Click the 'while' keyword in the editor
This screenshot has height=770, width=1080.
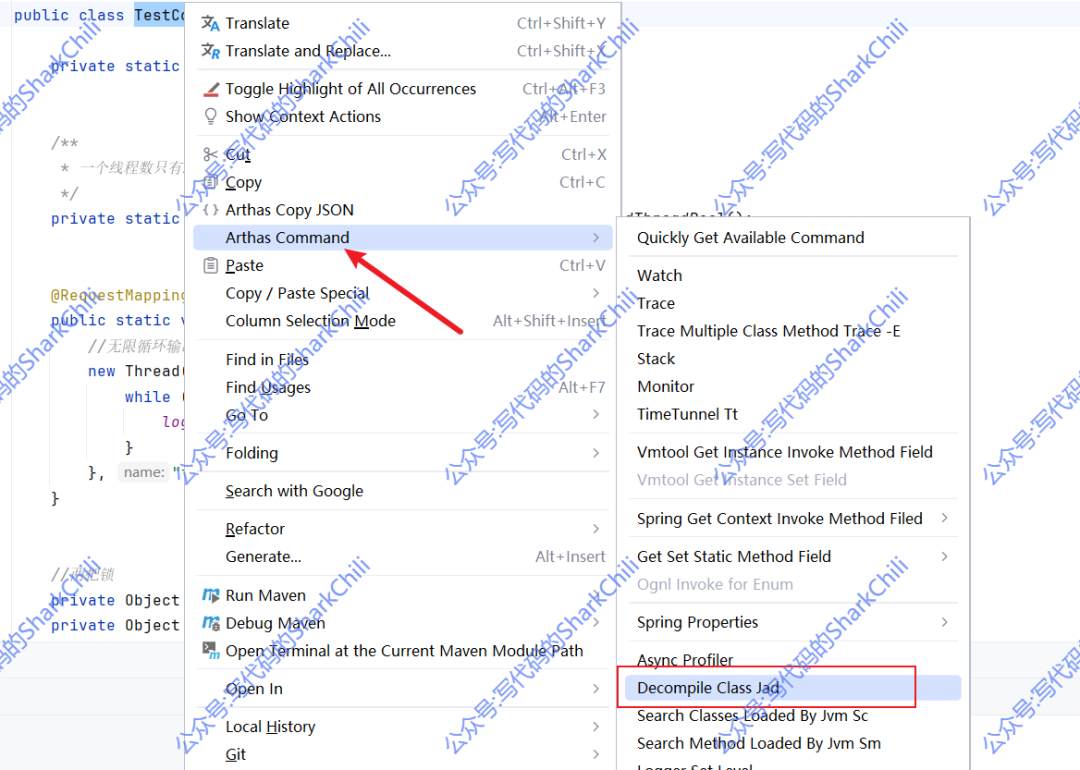(147, 397)
